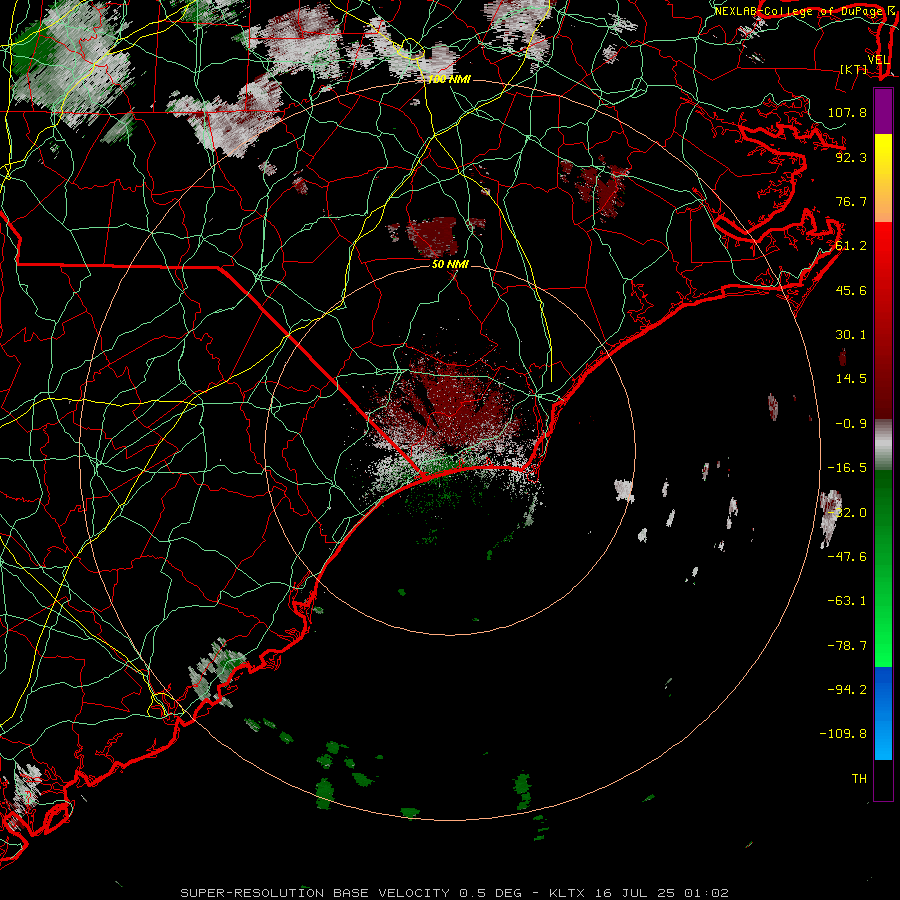
Task: Click the 30.1 legend value
Action: (x=851, y=335)
